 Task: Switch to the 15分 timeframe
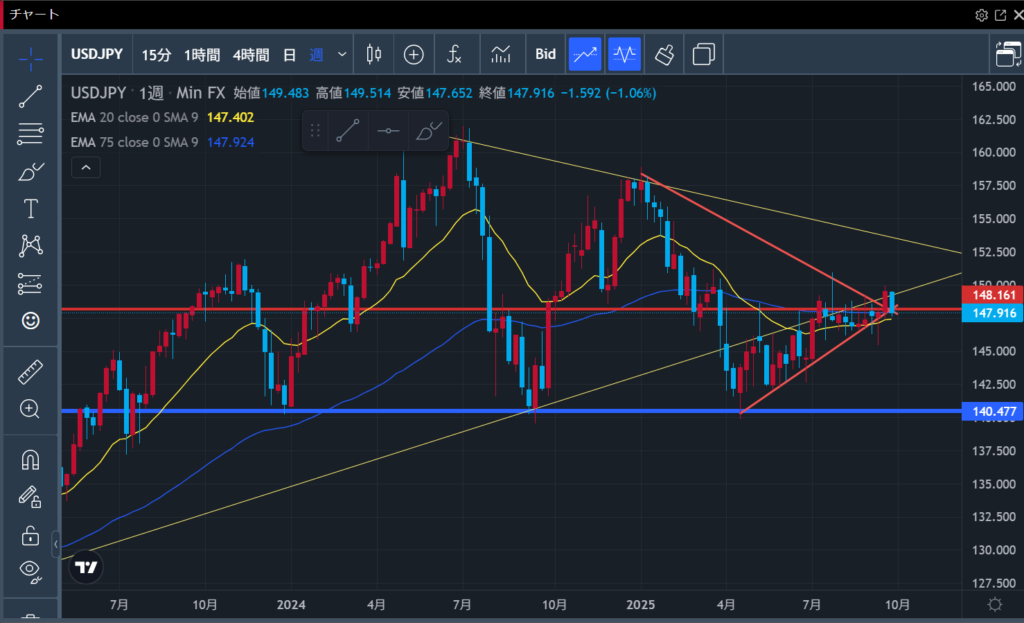coord(156,54)
